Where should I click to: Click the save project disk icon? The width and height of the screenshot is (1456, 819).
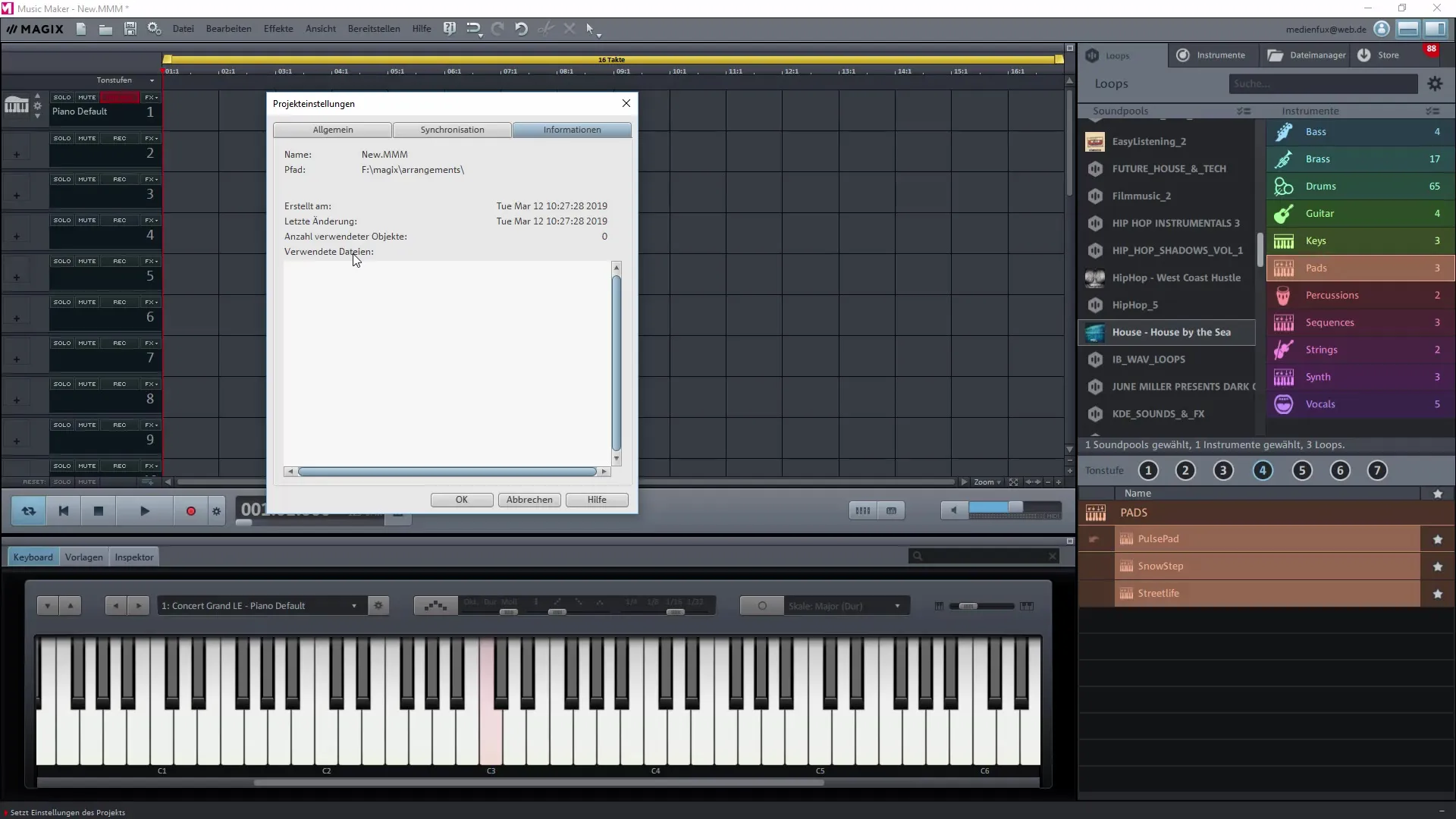130,29
